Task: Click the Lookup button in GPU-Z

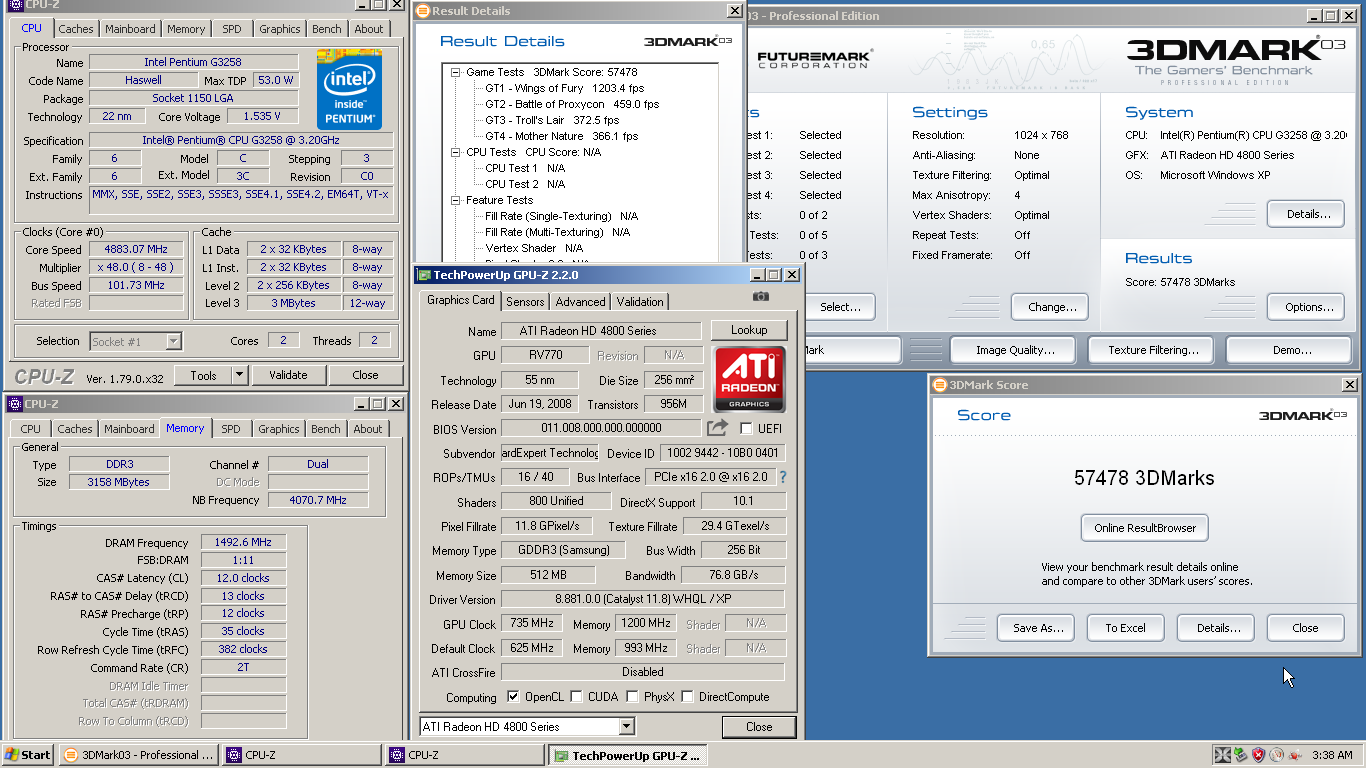Action: (749, 330)
